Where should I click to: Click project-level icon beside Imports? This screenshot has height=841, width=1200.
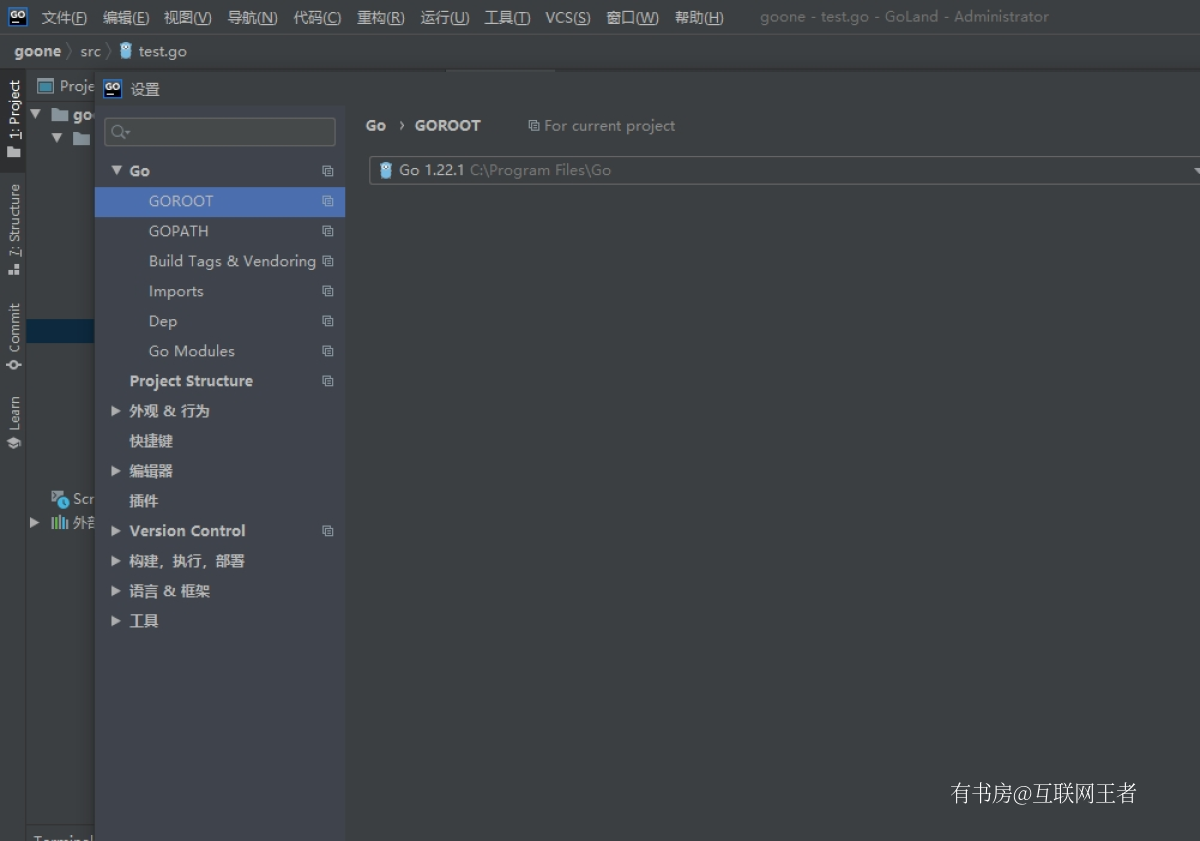(327, 291)
